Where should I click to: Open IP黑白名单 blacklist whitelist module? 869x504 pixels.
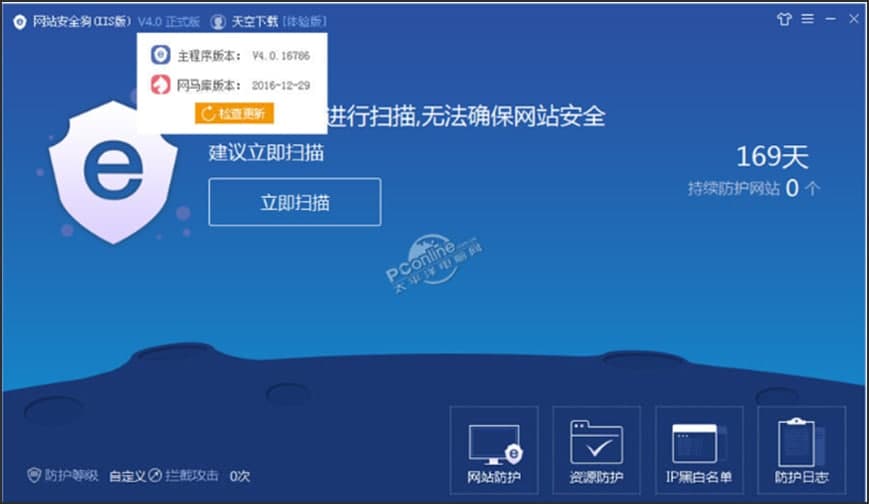click(699, 450)
